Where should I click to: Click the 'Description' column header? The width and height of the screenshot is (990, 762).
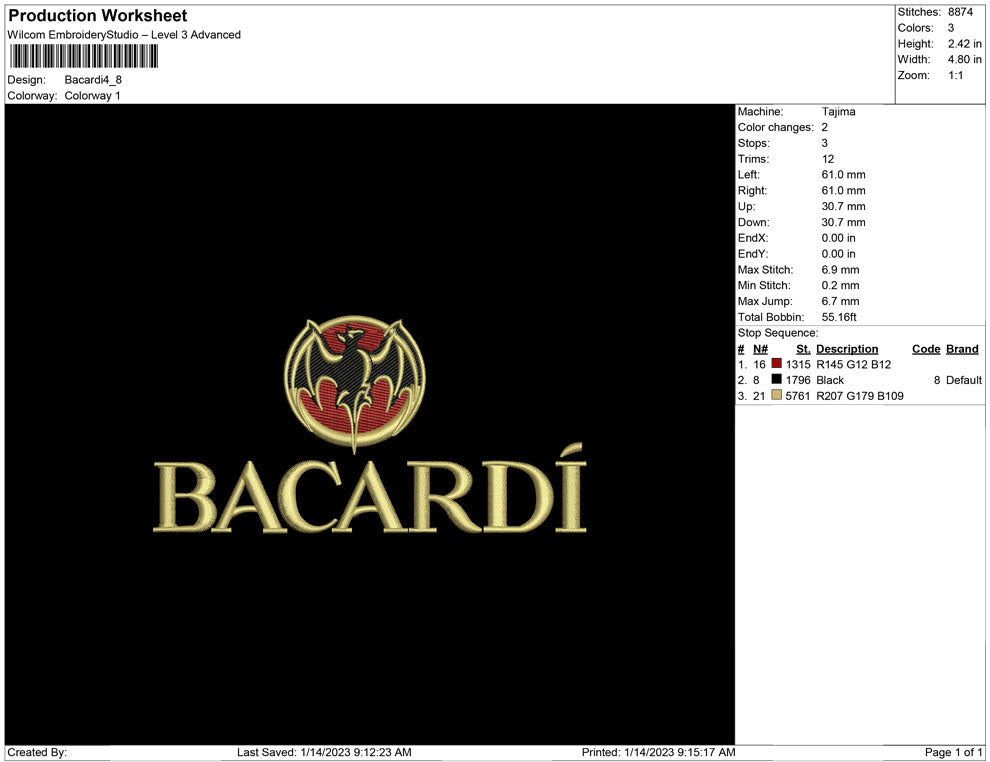click(847, 349)
